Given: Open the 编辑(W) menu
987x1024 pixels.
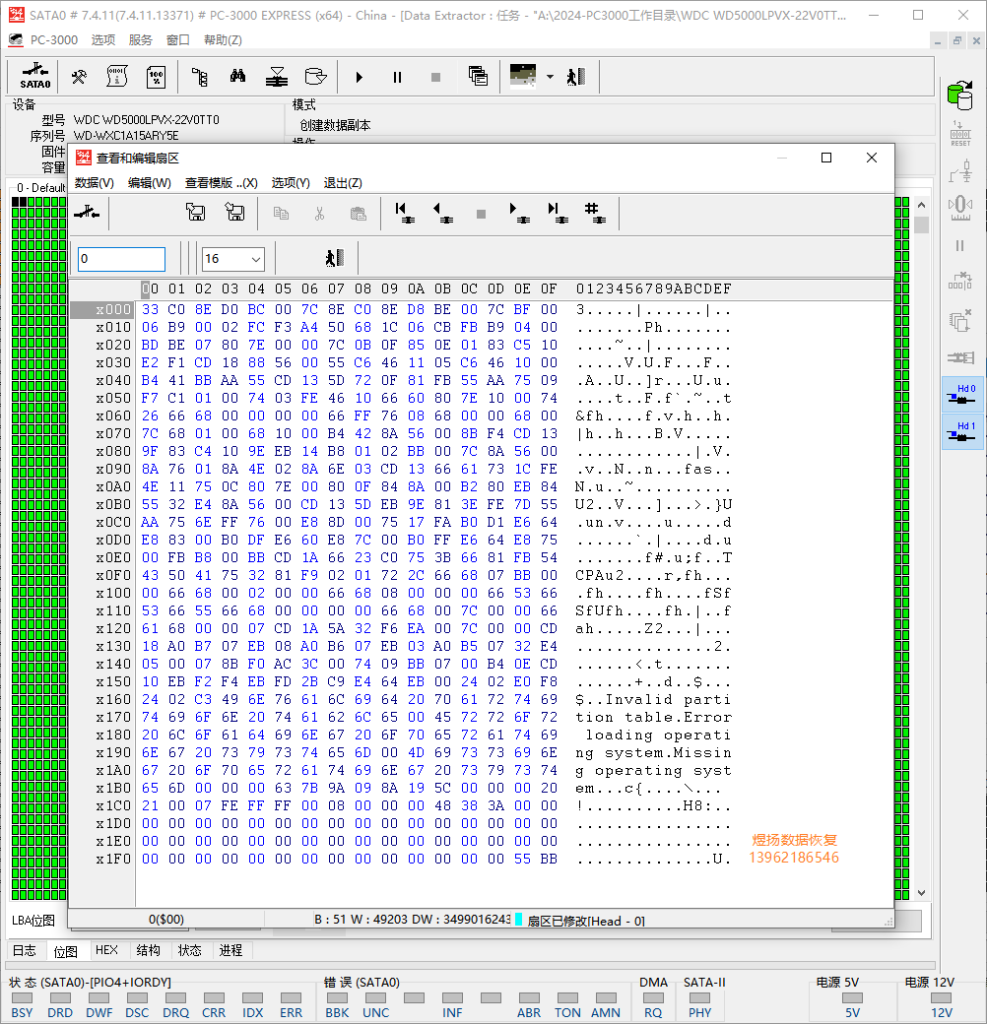Looking at the screenshot, I should pyautogui.click(x=150, y=183).
